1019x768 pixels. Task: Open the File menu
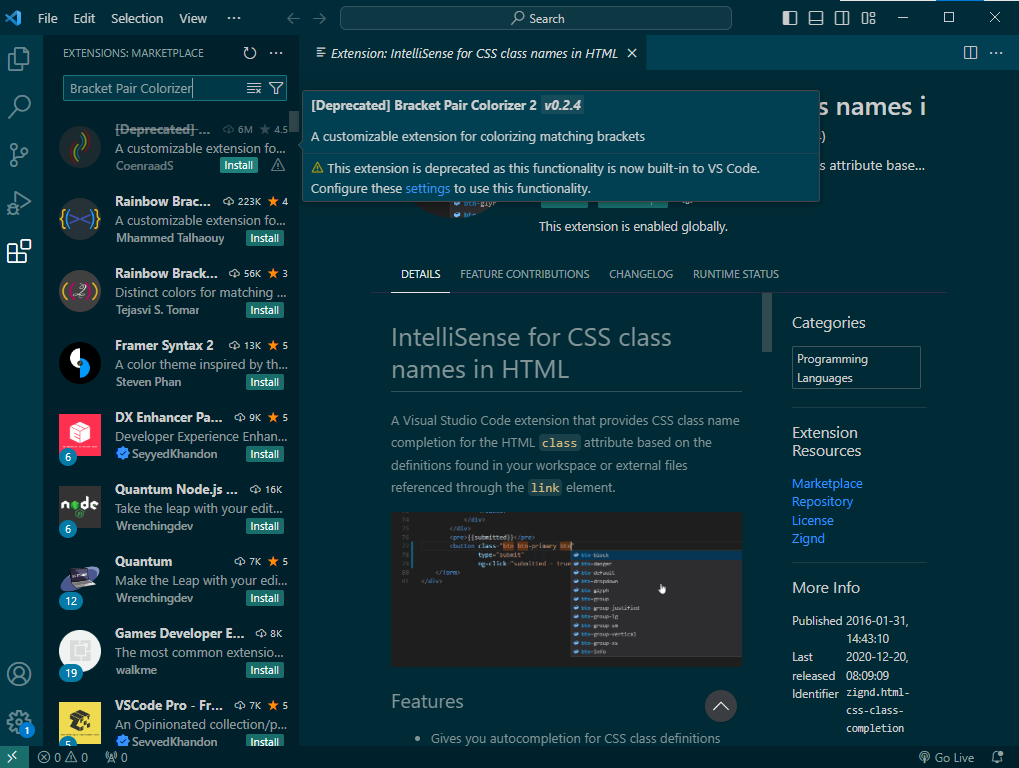pyautogui.click(x=47, y=18)
